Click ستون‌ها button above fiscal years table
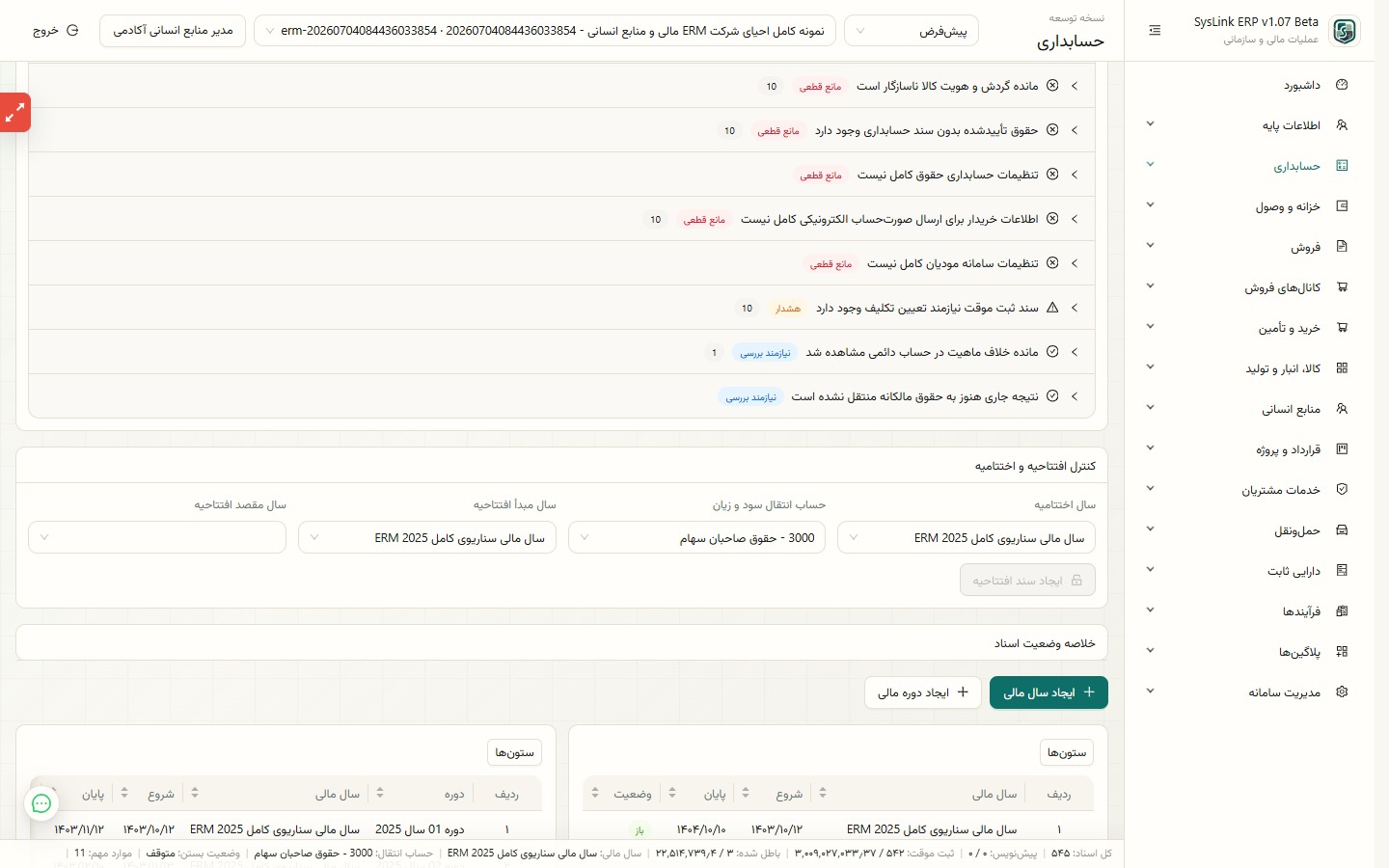 click(x=1067, y=752)
